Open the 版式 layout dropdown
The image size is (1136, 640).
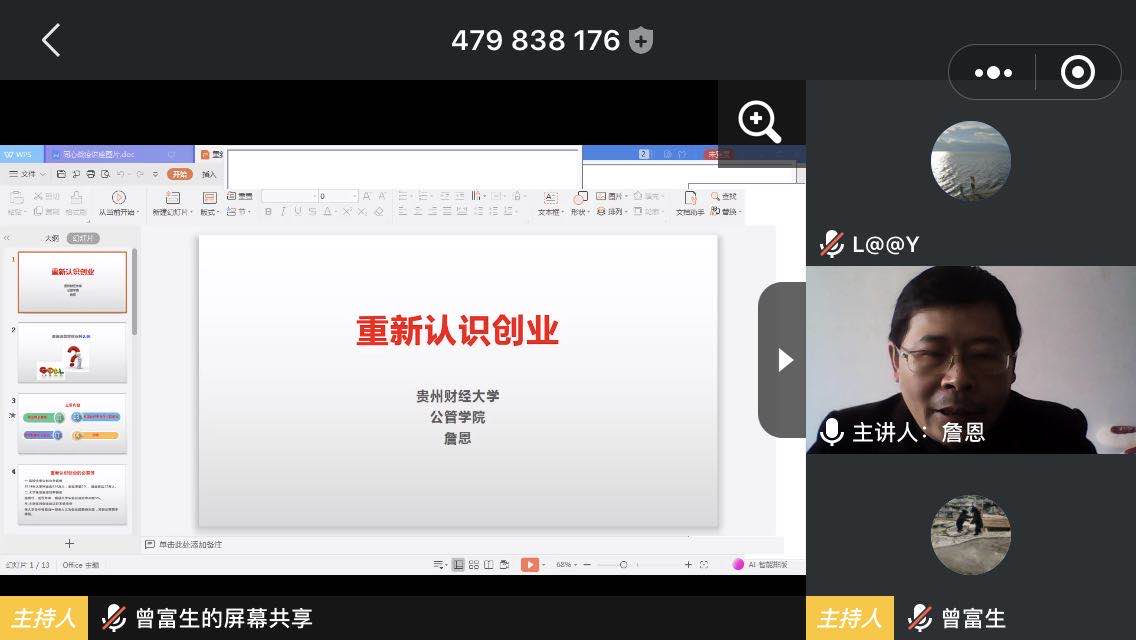(x=209, y=204)
